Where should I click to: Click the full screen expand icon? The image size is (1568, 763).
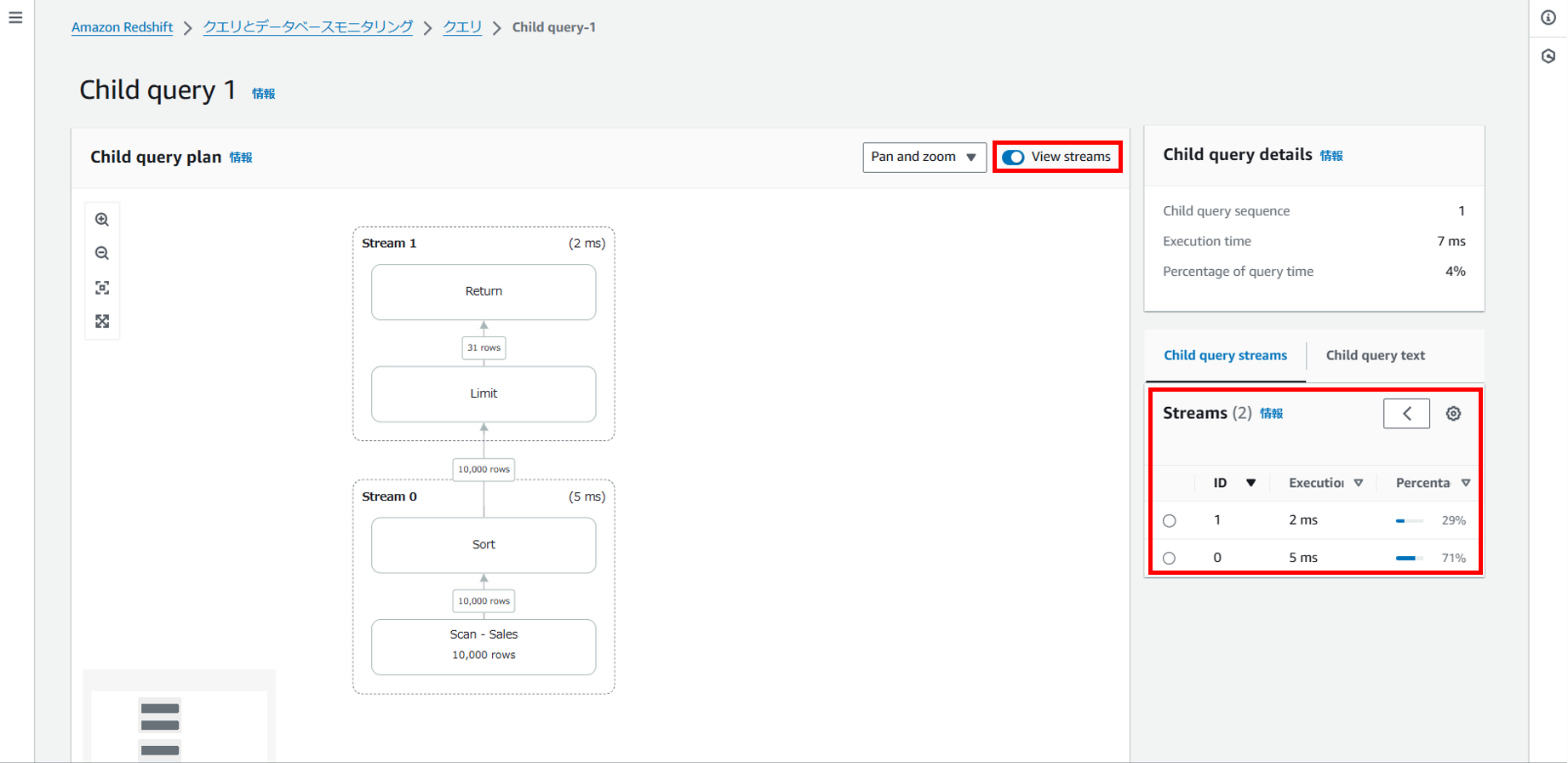pos(102,321)
